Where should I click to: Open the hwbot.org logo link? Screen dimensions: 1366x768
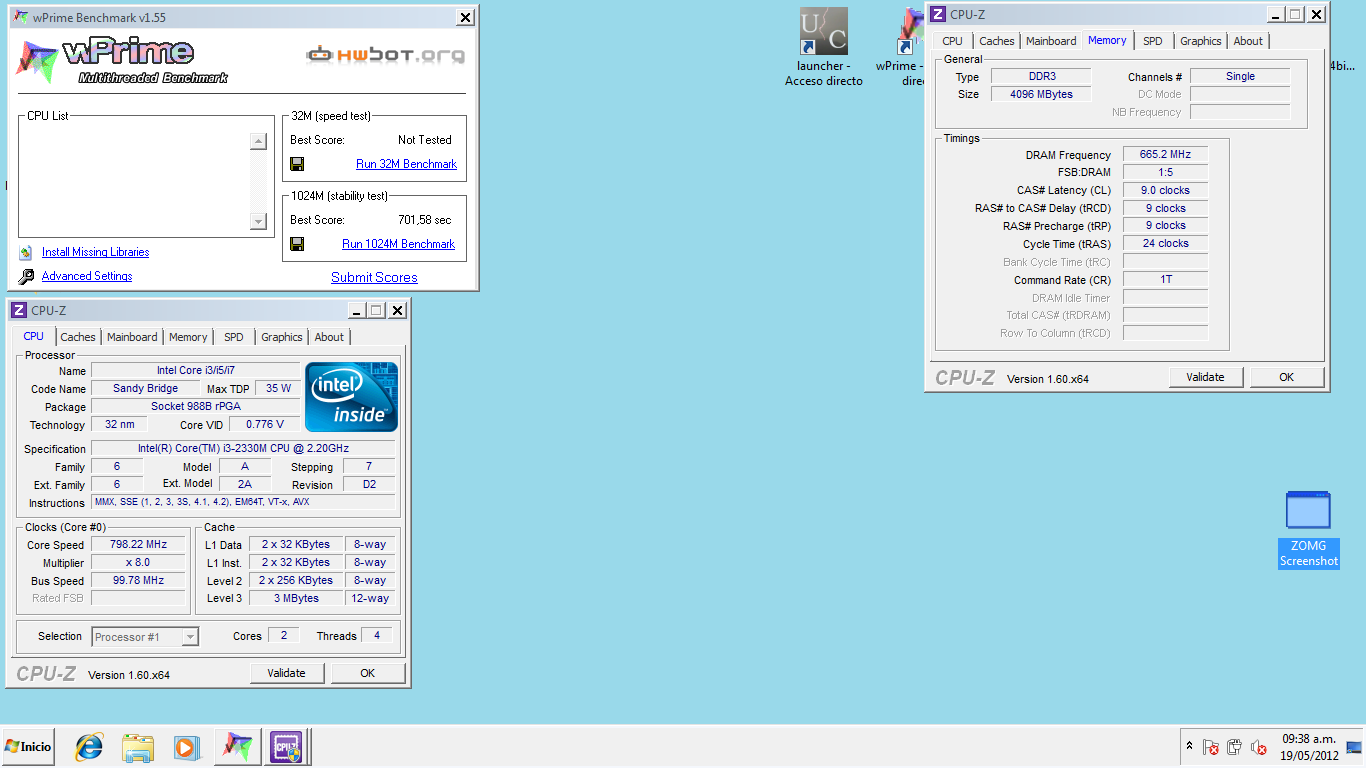(385, 54)
